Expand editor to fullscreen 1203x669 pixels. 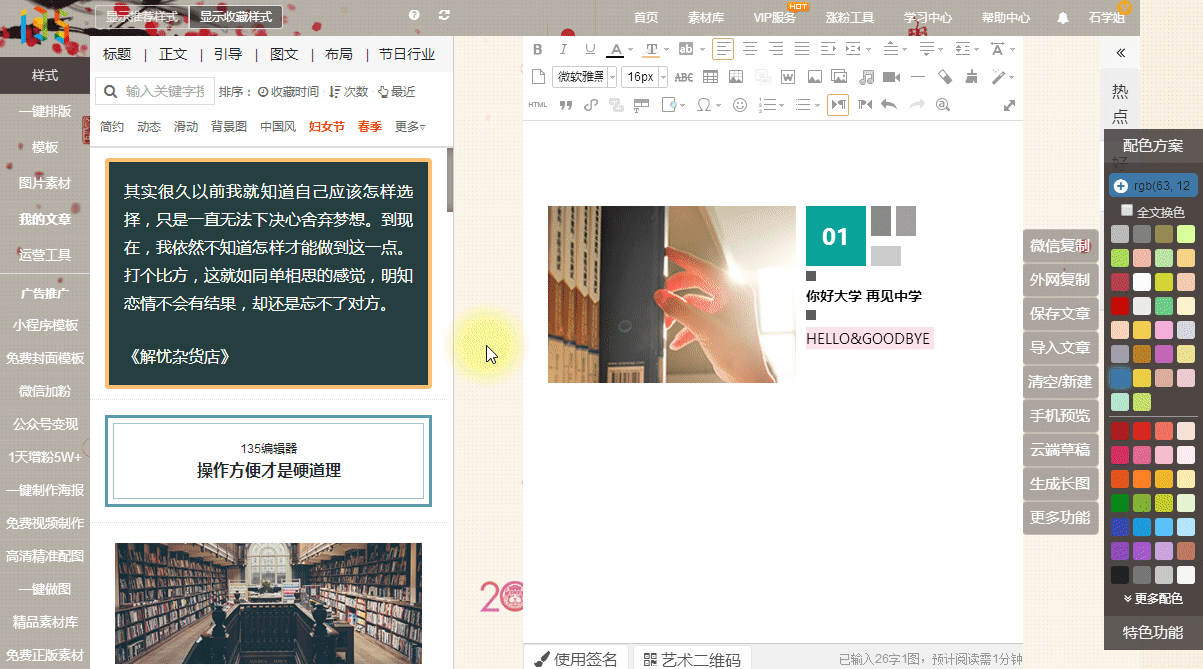coord(1009,105)
